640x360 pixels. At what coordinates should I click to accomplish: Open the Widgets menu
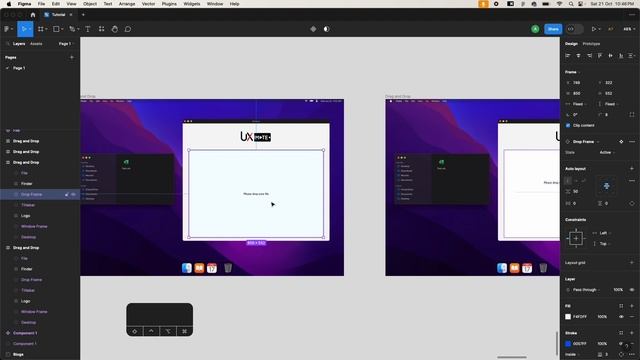[191, 4]
